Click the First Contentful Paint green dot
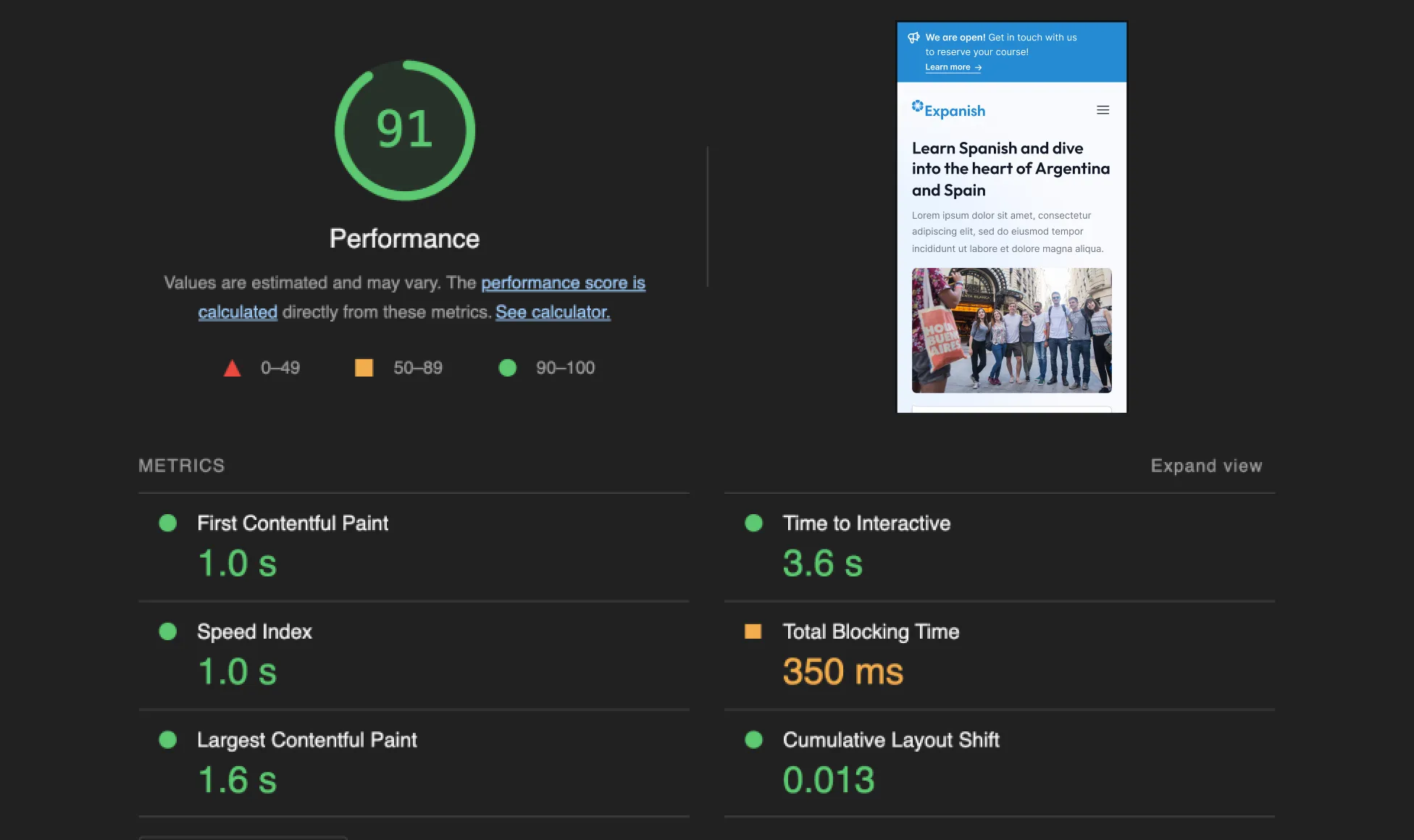This screenshot has width=1414, height=840. (168, 523)
